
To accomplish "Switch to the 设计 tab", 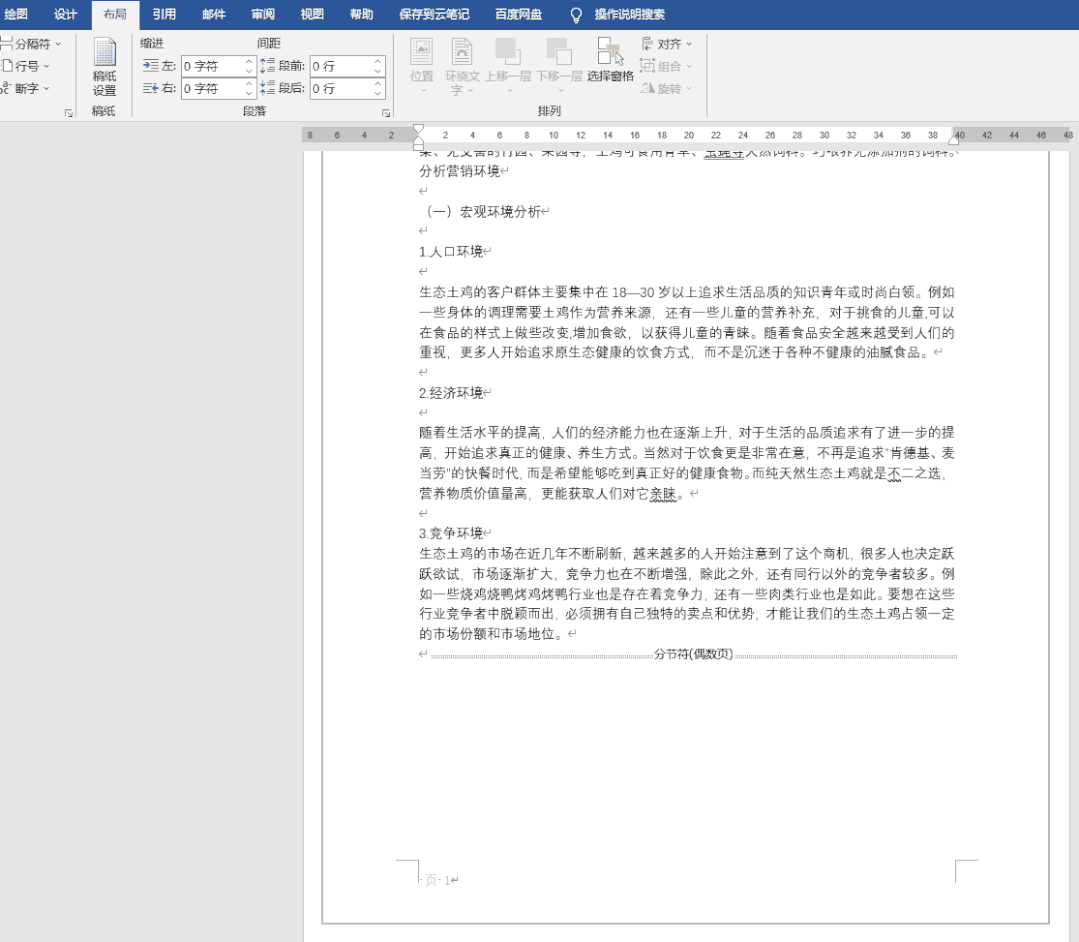I will coord(65,14).
